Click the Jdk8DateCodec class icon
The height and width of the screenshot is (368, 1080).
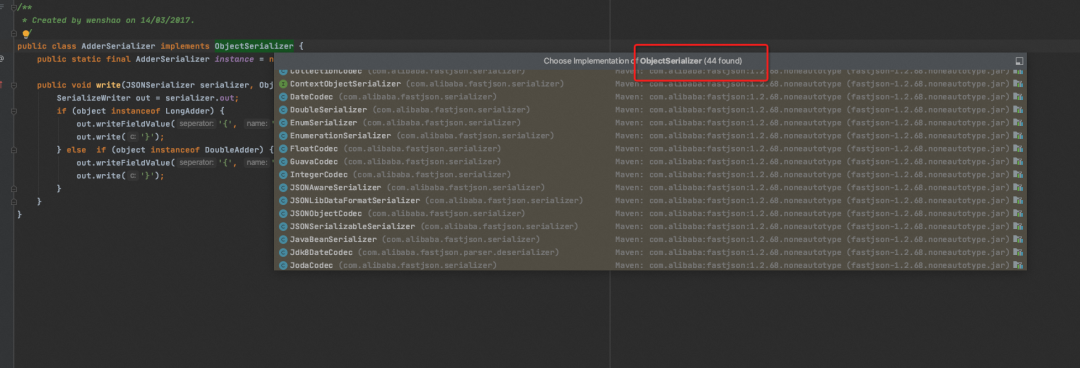(x=284, y=252)
